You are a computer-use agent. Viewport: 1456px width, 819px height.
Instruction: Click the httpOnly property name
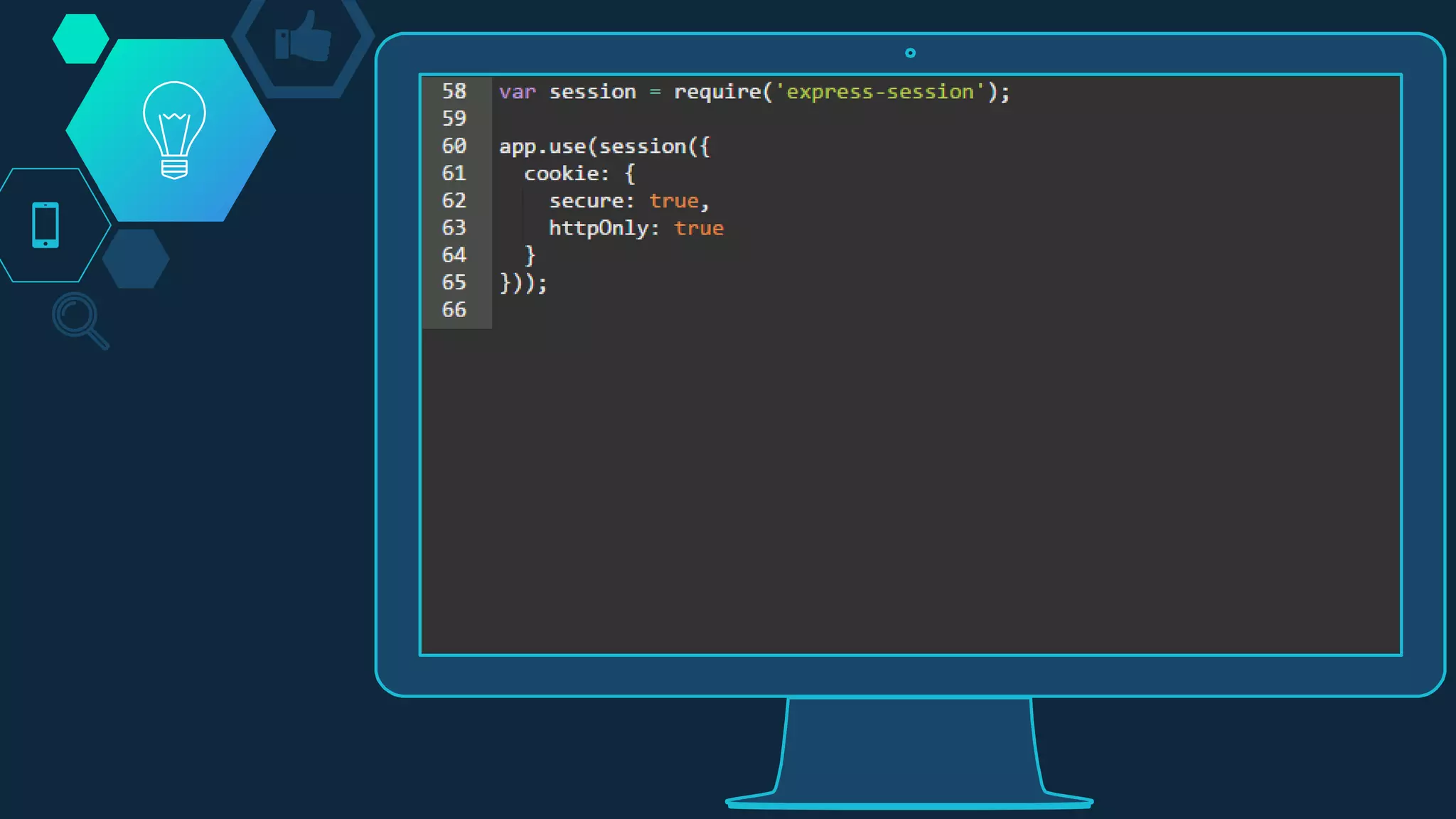click(599, 229)
